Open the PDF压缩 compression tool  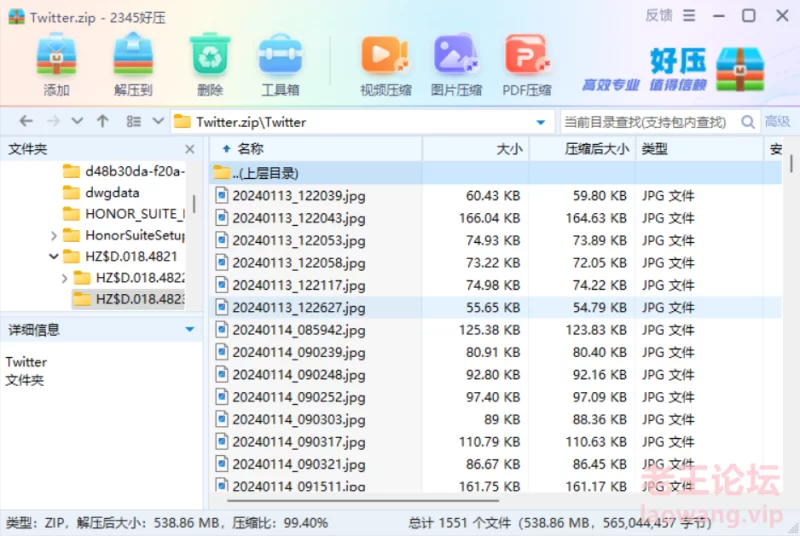coord(527,55)
